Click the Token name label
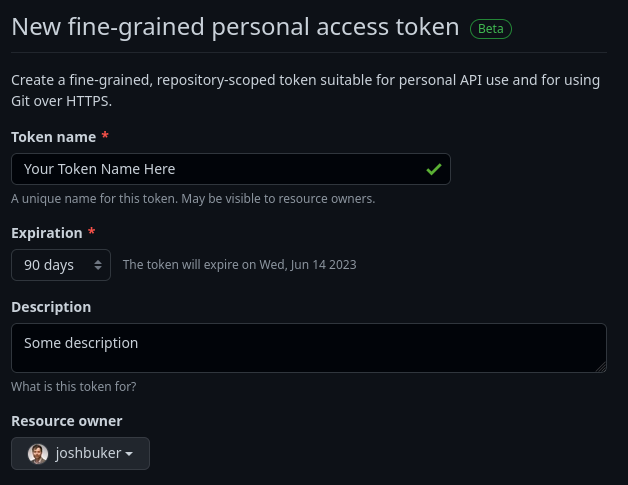The width and height of the screenshot is (628, 485). (54, 137)
